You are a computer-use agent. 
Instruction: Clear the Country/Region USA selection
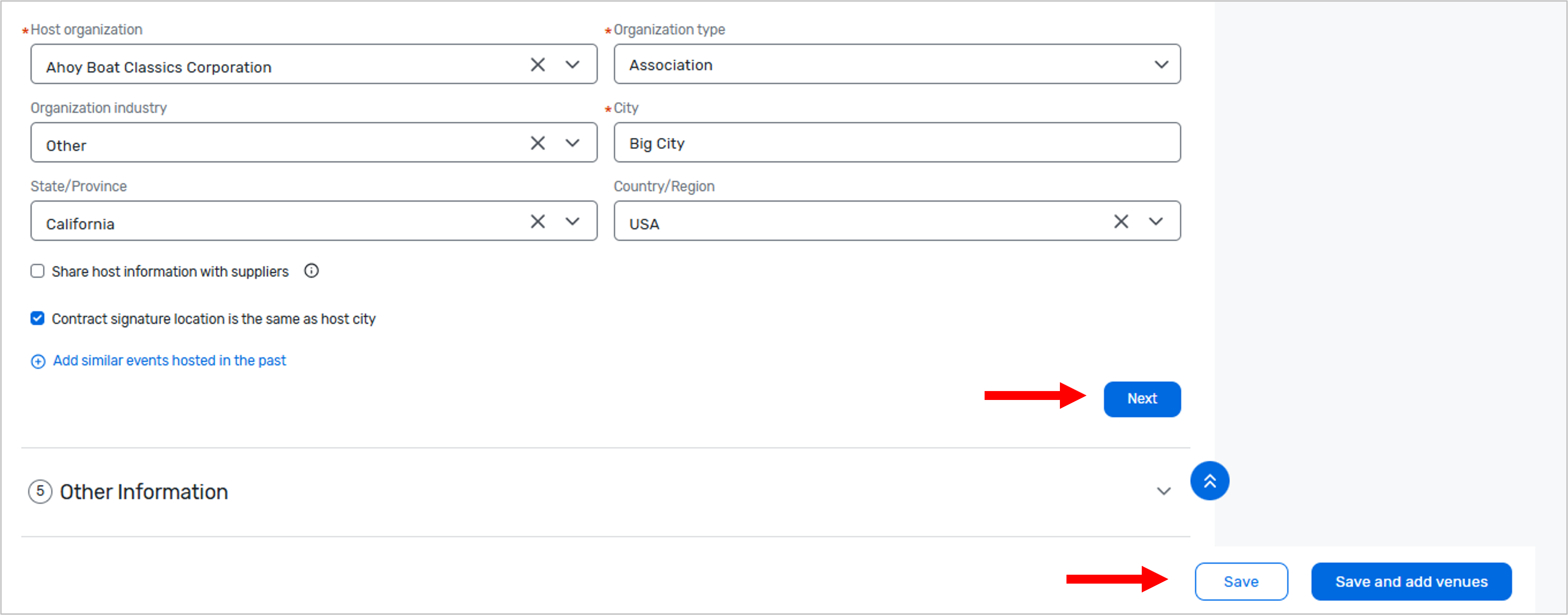pos(1121,222)
